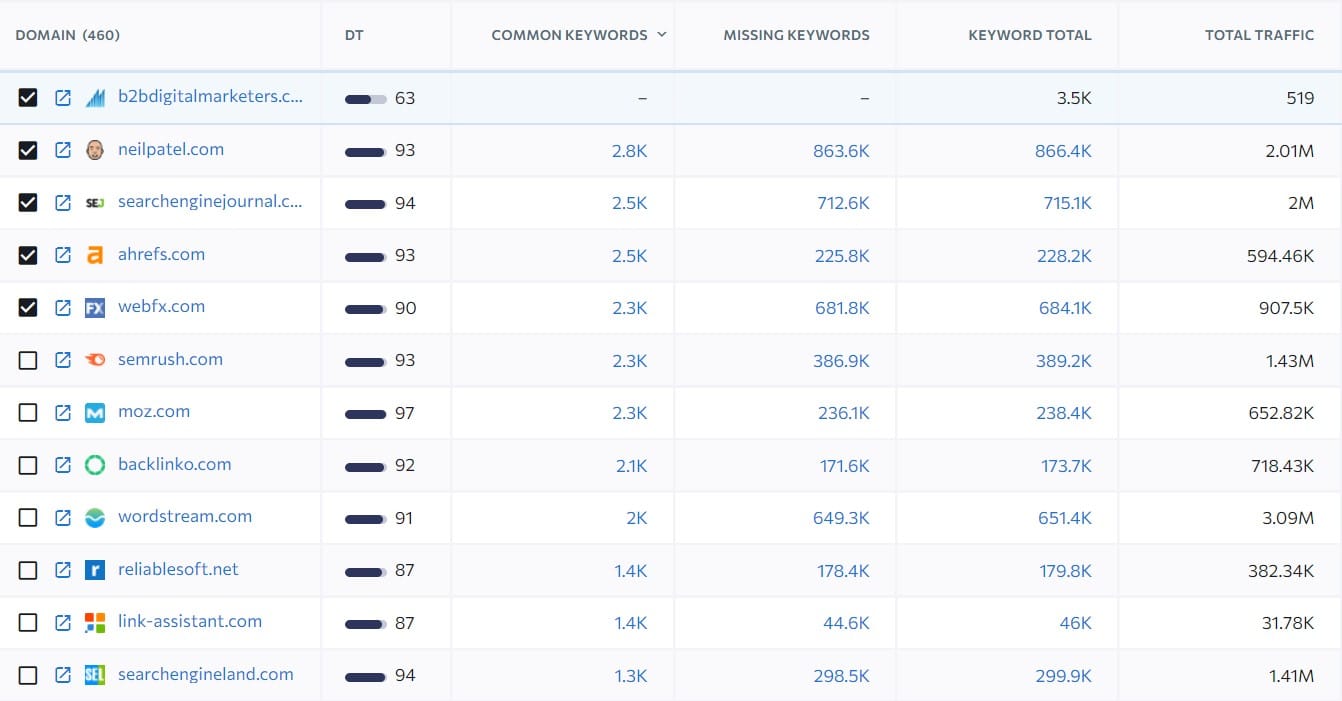Screen dimensions: 1342x701
Task: Open the moz.com domain link
Action: pyautogui.click(x=154, y=412)
